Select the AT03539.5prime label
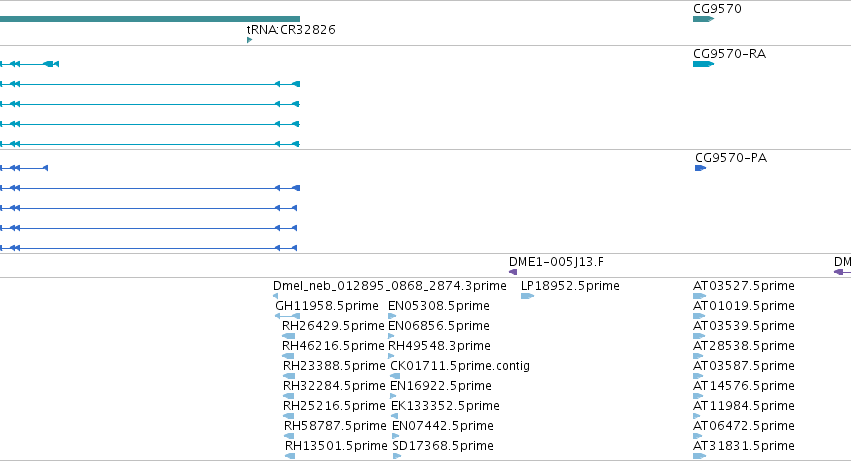This screenshot has height=461, width=851. point(744,326)
